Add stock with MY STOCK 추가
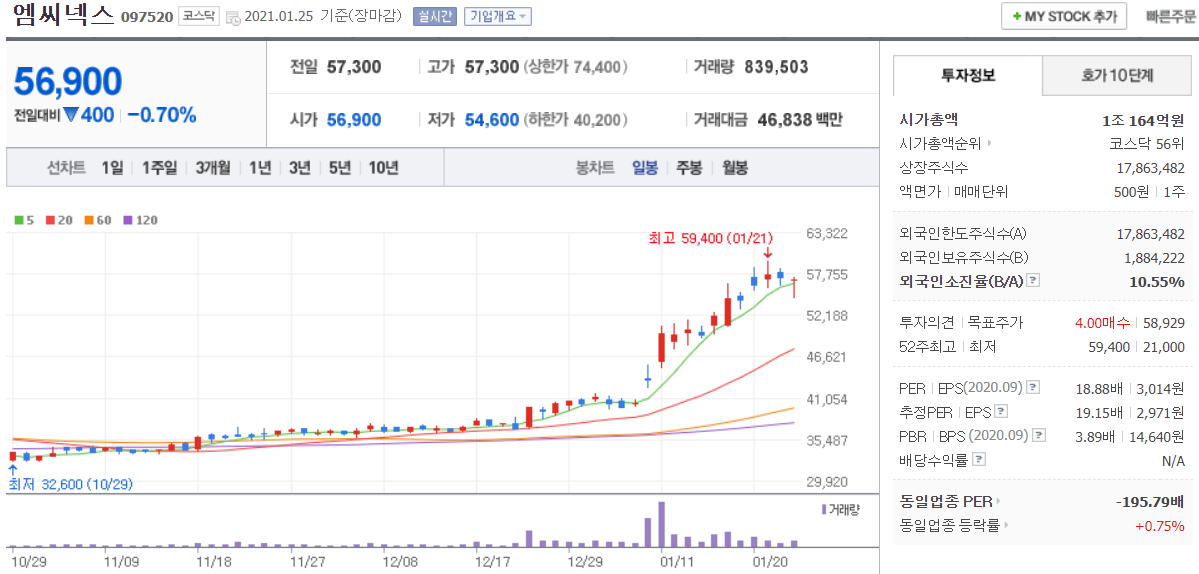The width and height of the screenshot is (1199, 574). [x=1064, y=16]
